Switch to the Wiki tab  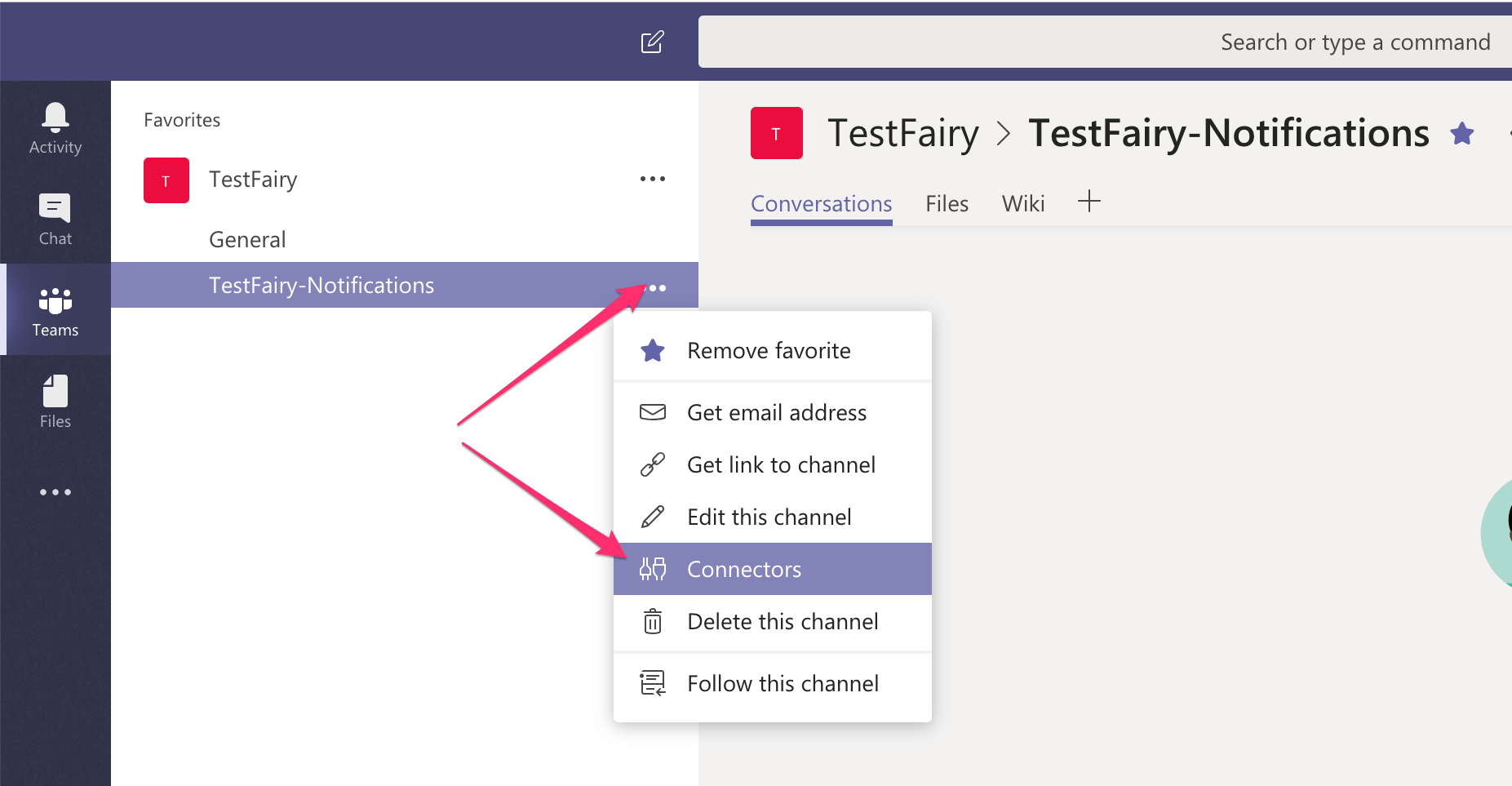point(1022,203)
